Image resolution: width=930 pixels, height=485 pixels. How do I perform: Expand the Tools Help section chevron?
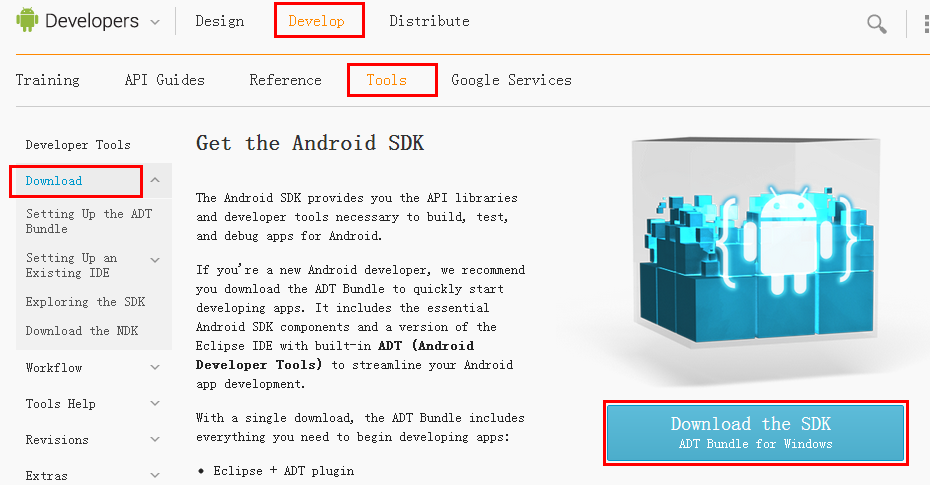pyautogui.click(x=155, y=404)
